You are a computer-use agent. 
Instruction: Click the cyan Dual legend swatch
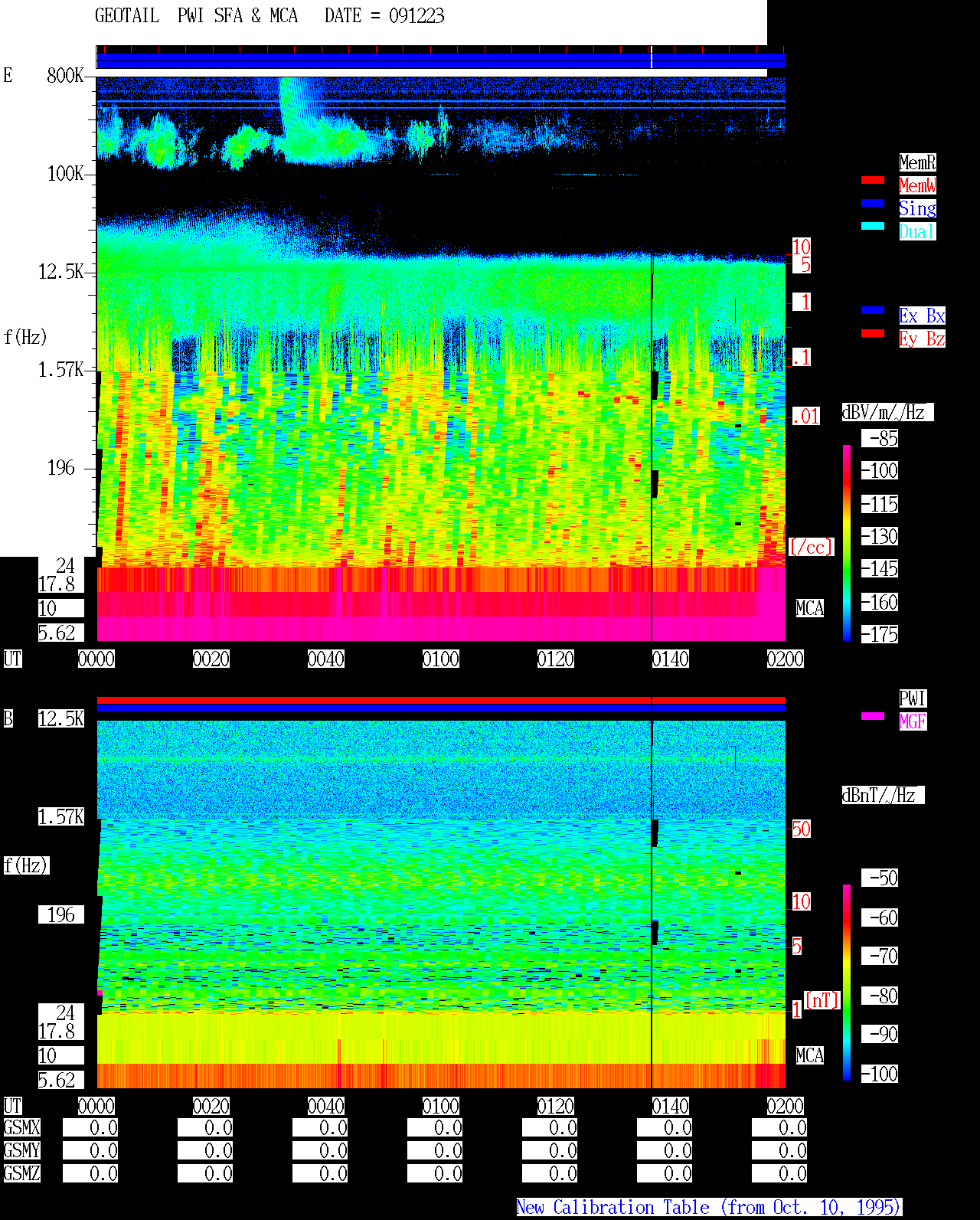pyautogui.click(x=873, y=226)
